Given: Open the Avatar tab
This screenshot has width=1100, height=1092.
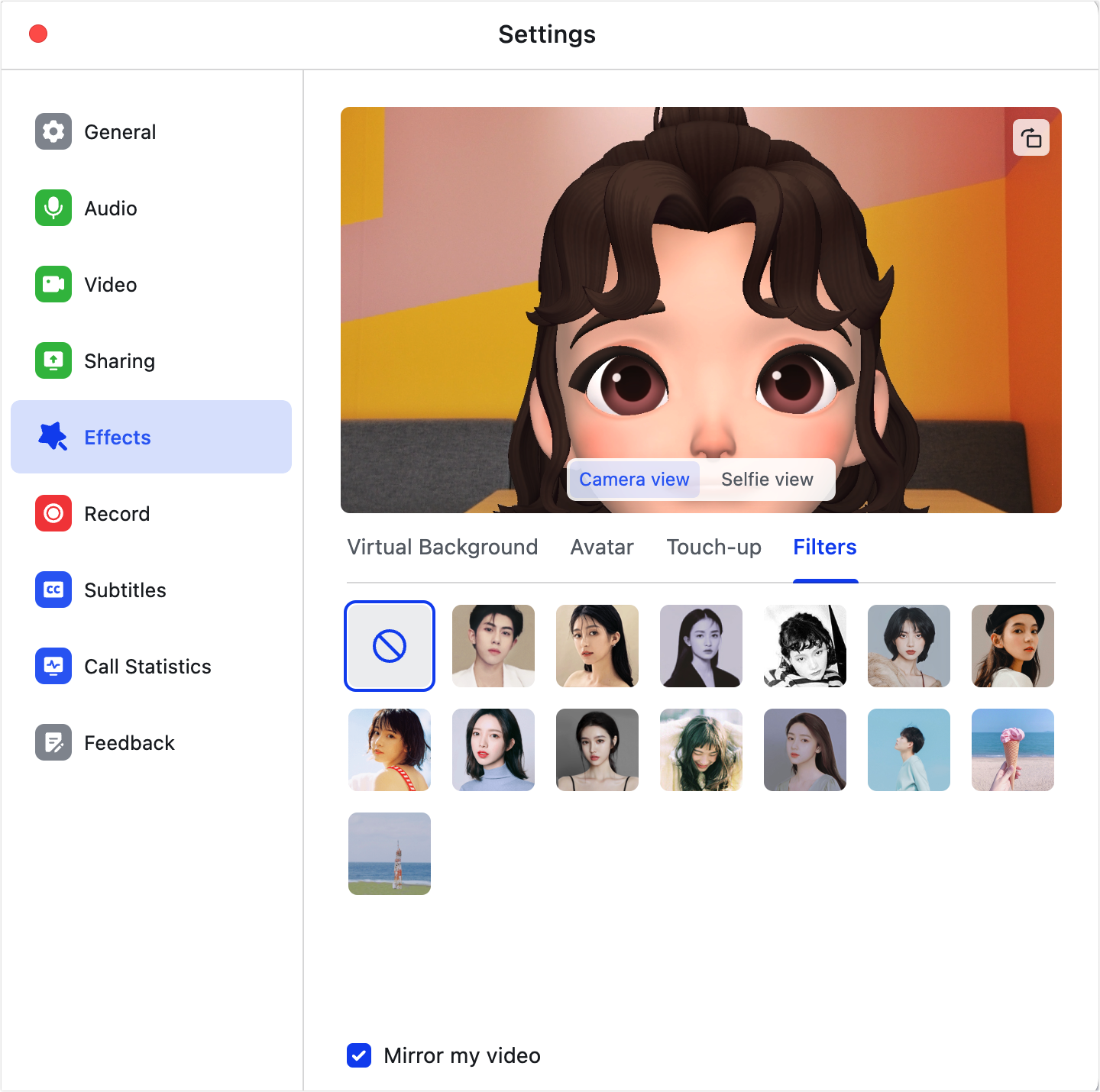Looking at the screenshot, I should (602, 548).
